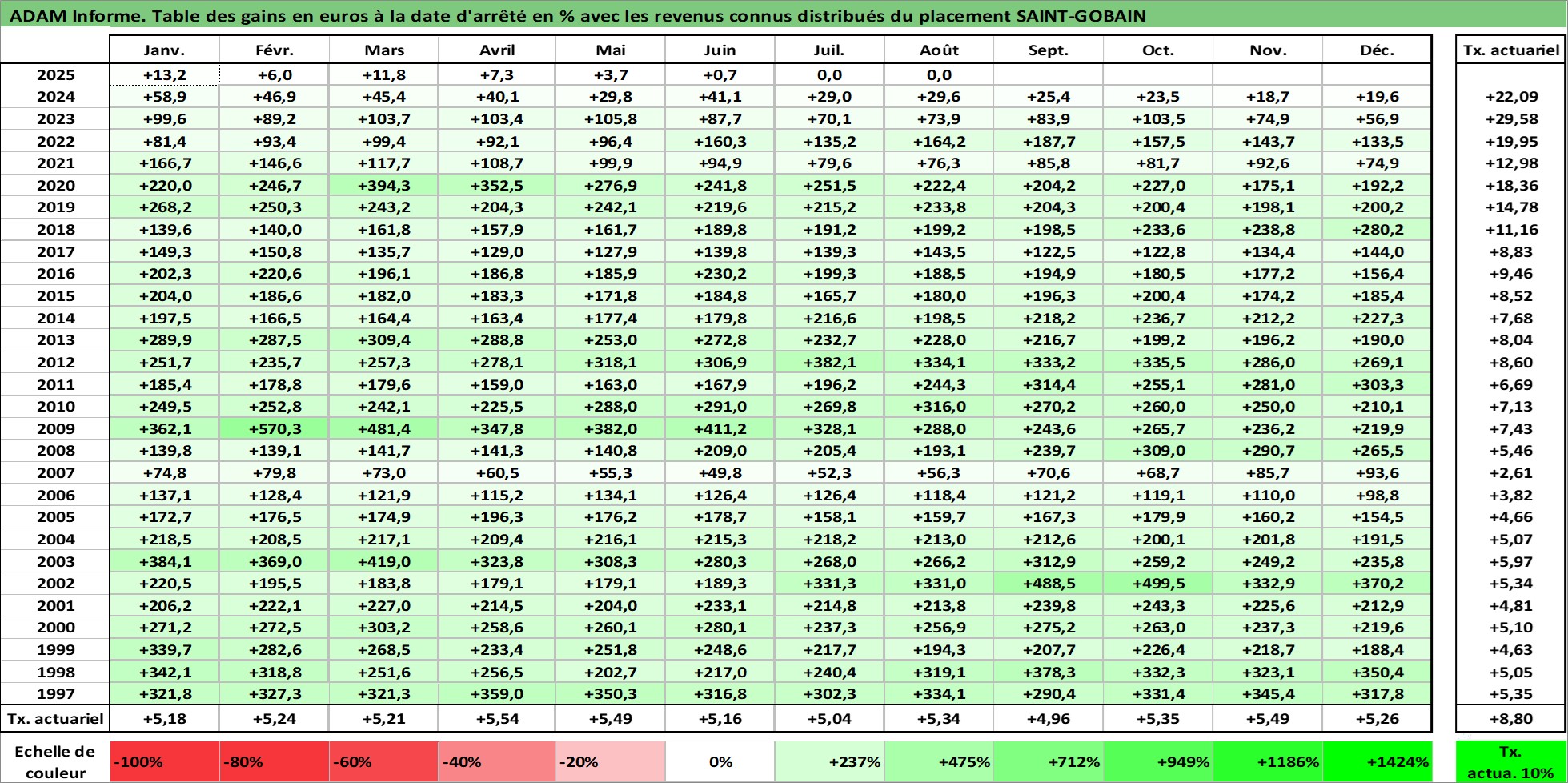Select cell +411,2 in June 2009
The image size is (1568, 783).
click(720, 429)
